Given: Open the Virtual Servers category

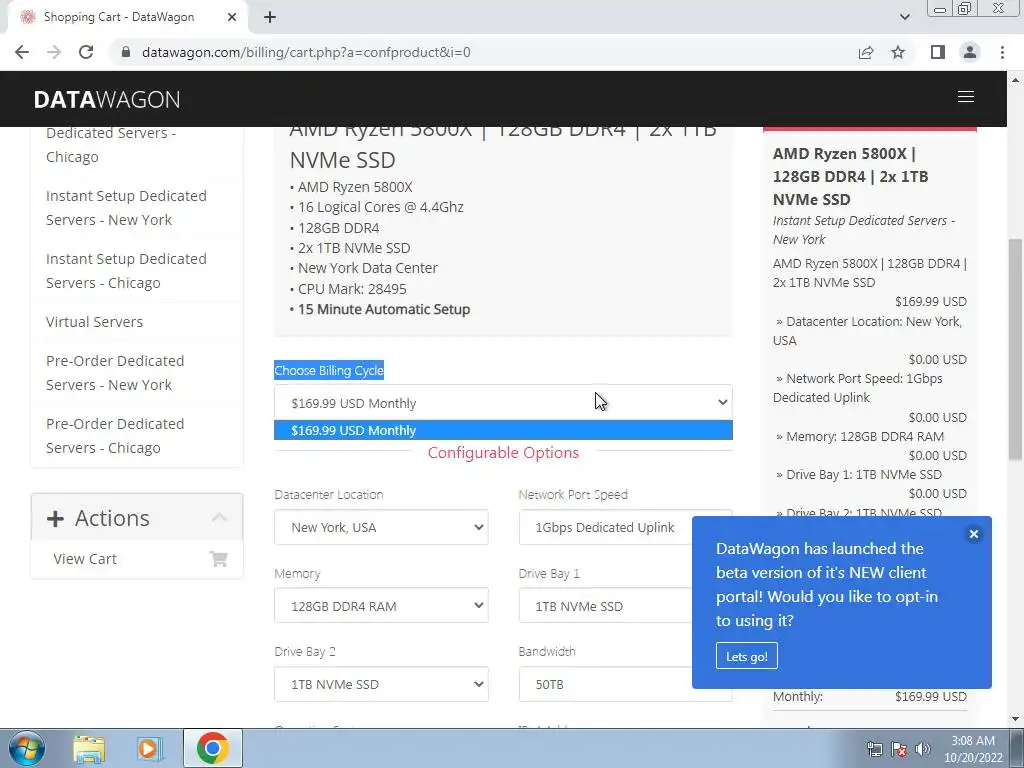Looking at the screenshot, I should (x=94, y=322).
